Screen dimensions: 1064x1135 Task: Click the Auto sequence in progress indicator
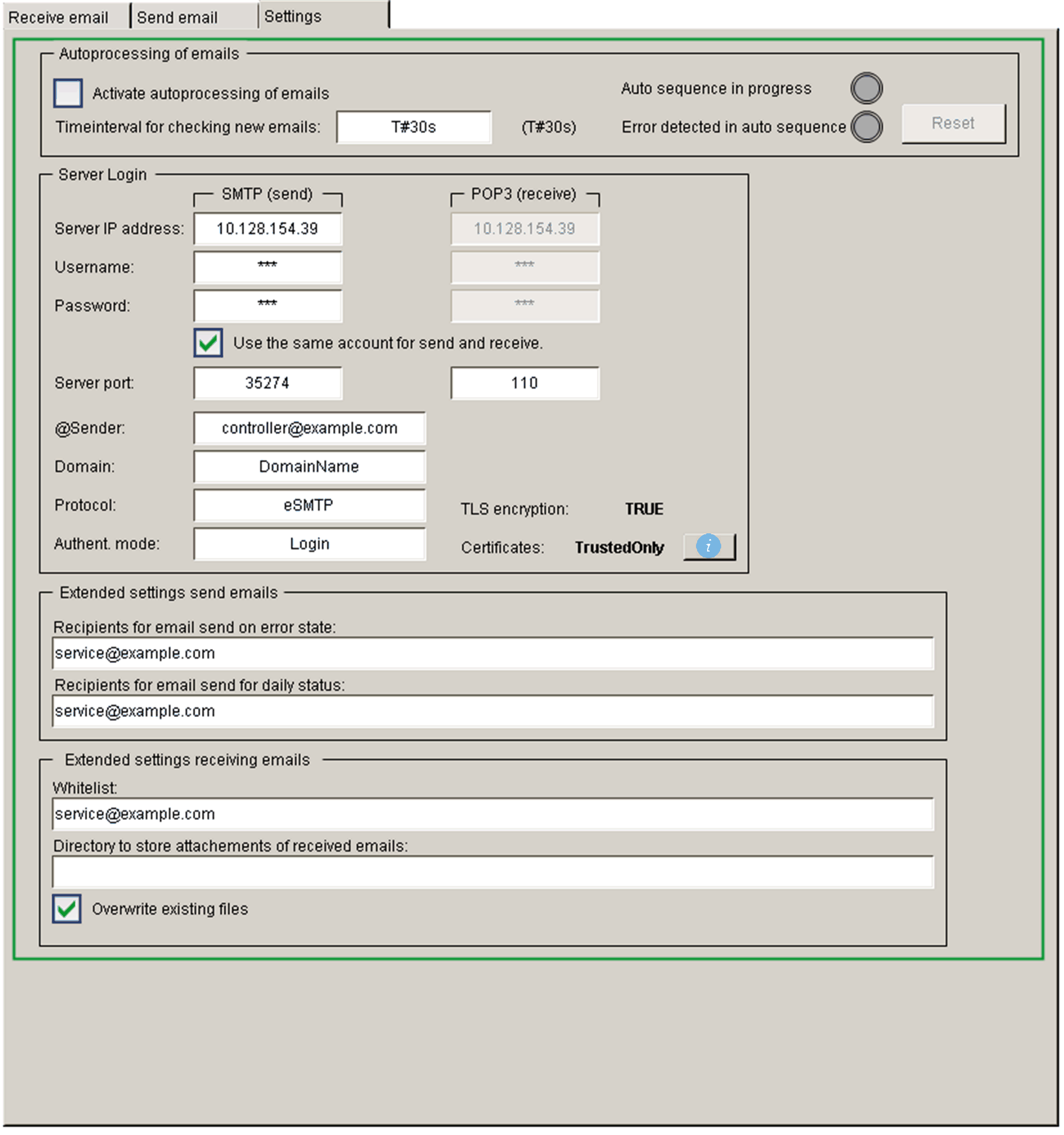867,89
